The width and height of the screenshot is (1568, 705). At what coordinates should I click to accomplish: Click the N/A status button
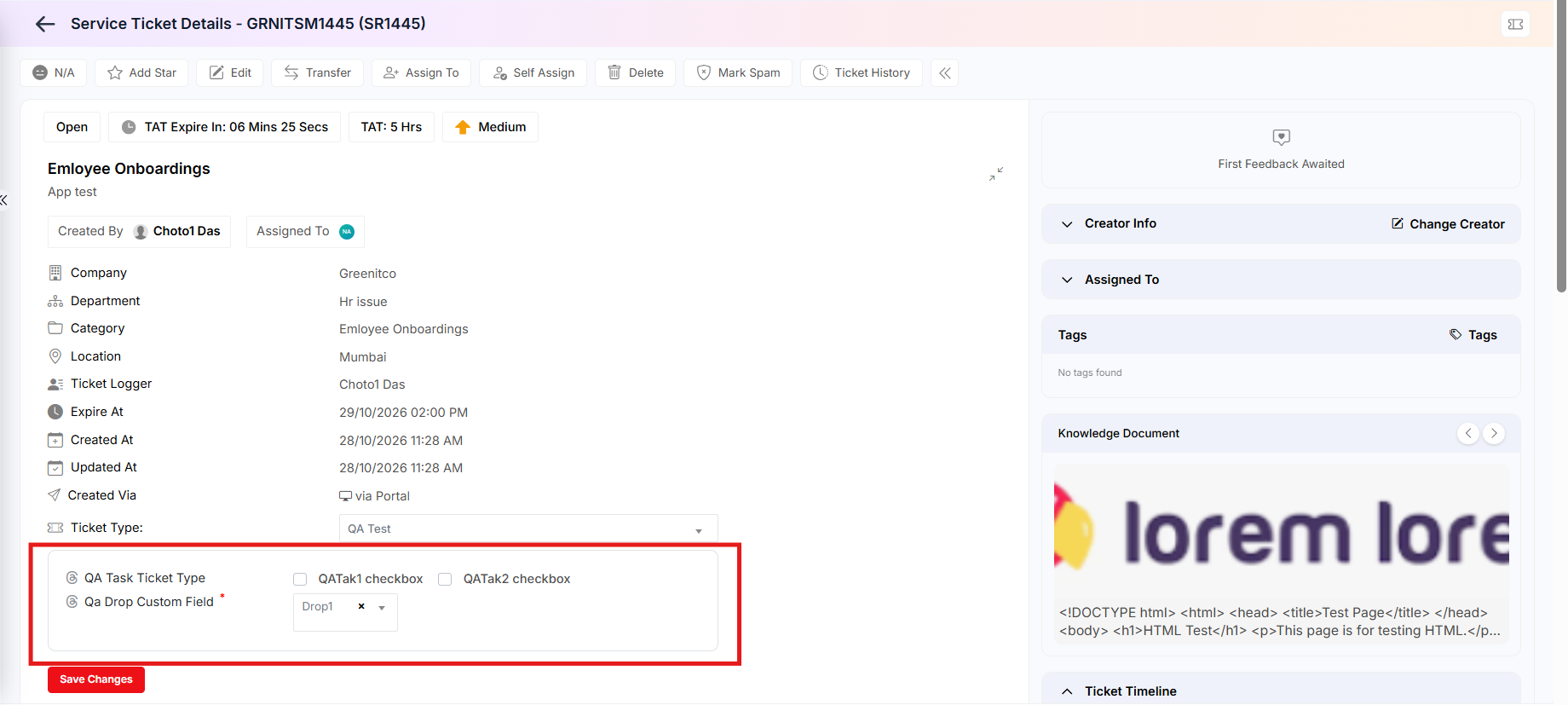coord(54,72)
